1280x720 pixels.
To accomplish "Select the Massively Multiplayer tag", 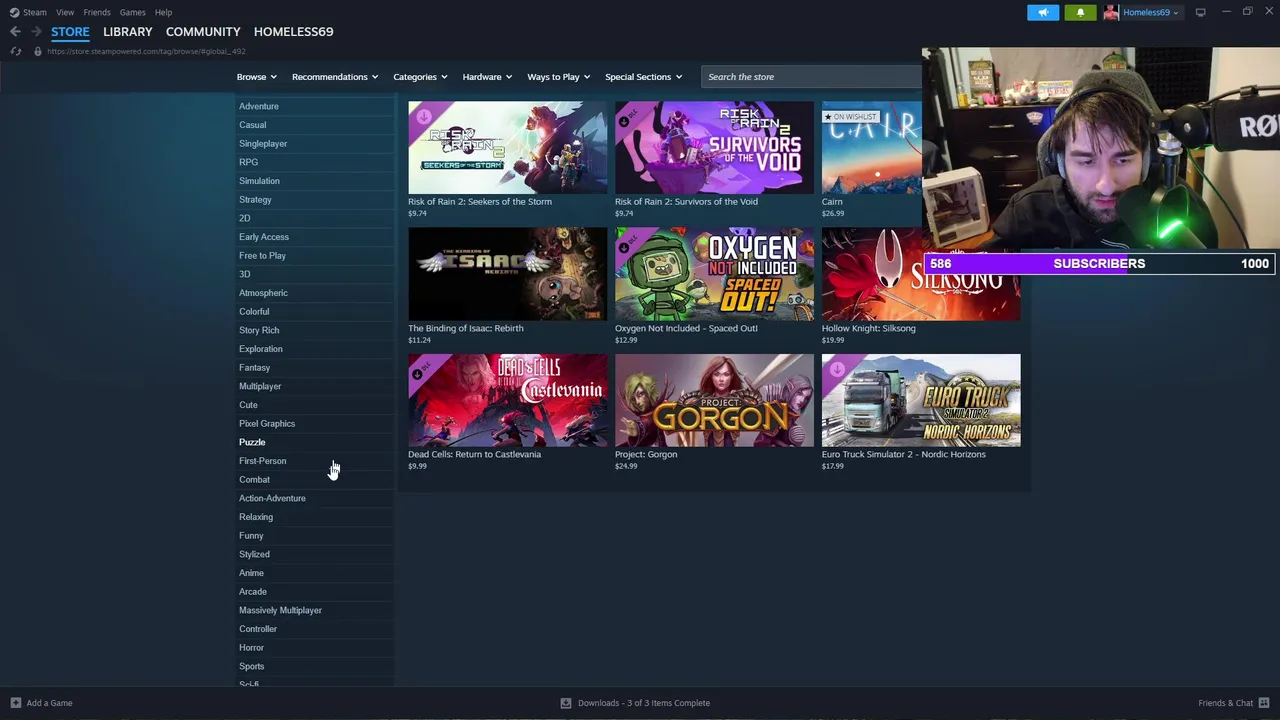I will [280, 610].
